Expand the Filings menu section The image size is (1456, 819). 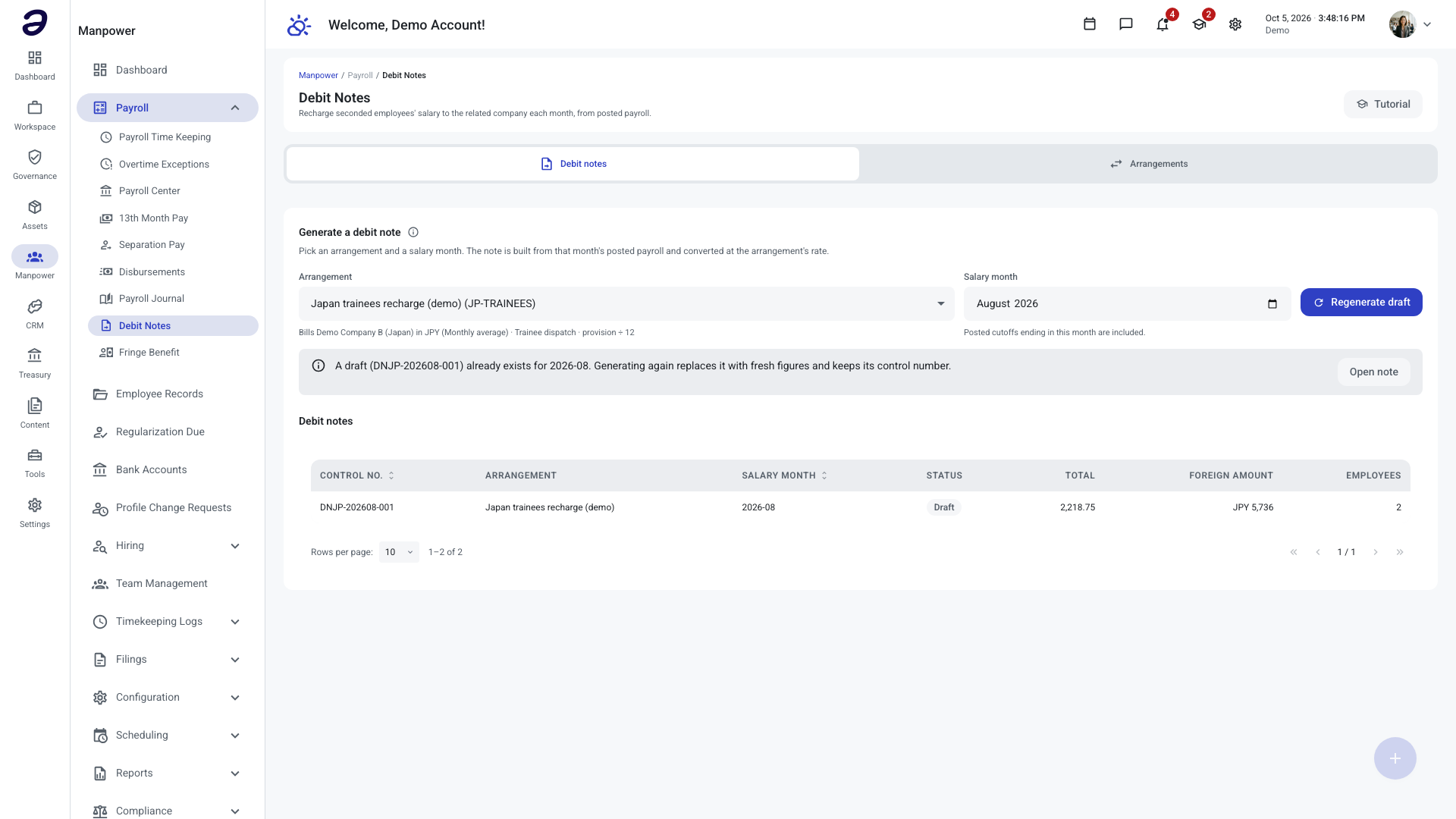[235, 660]
